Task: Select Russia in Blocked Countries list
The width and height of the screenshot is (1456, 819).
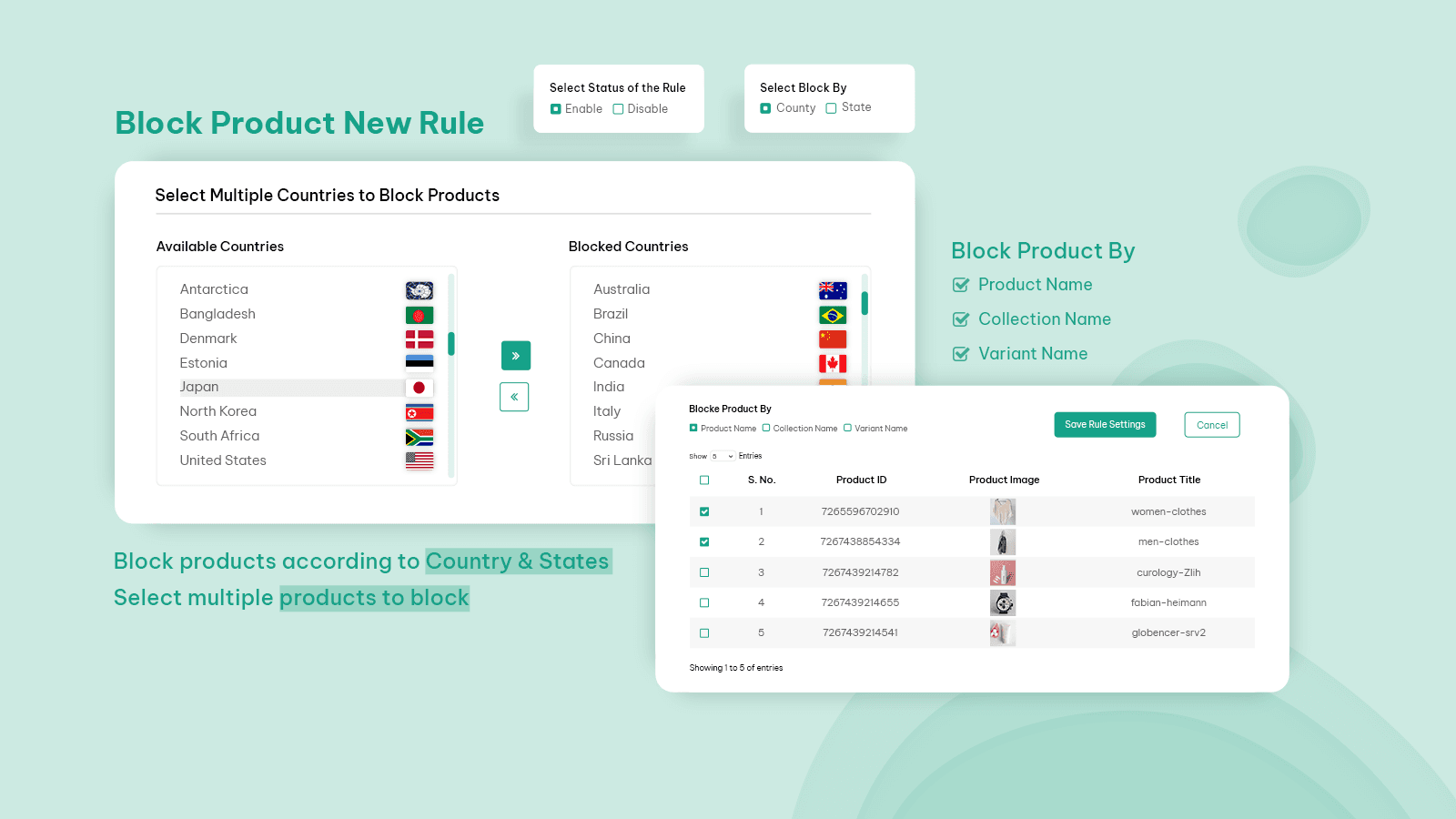Action: [613, 436]
